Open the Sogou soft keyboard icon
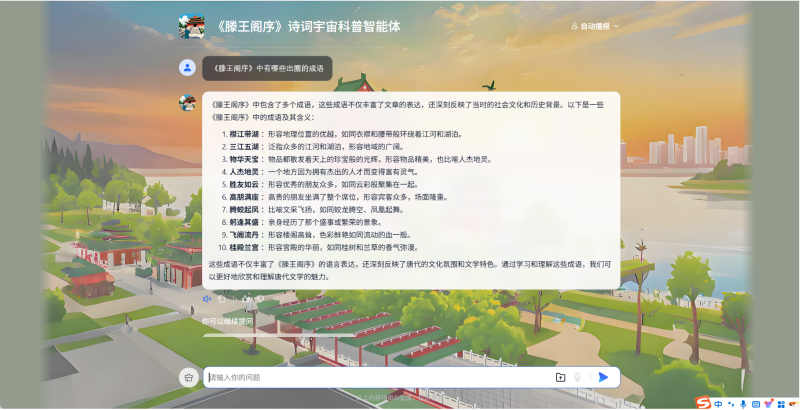The width and height of the screenshot is (800, 410). click(x=755, y=402)
